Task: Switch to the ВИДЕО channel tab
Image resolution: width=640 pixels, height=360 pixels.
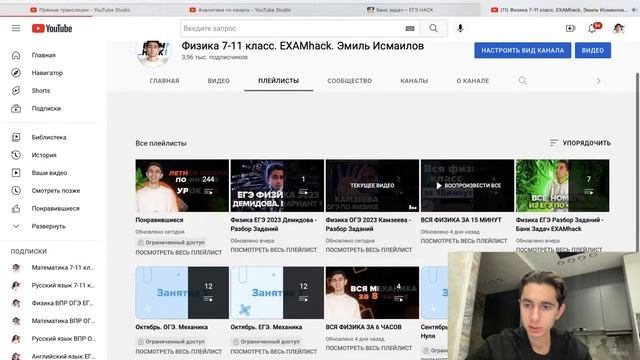Action: [219, 81]
